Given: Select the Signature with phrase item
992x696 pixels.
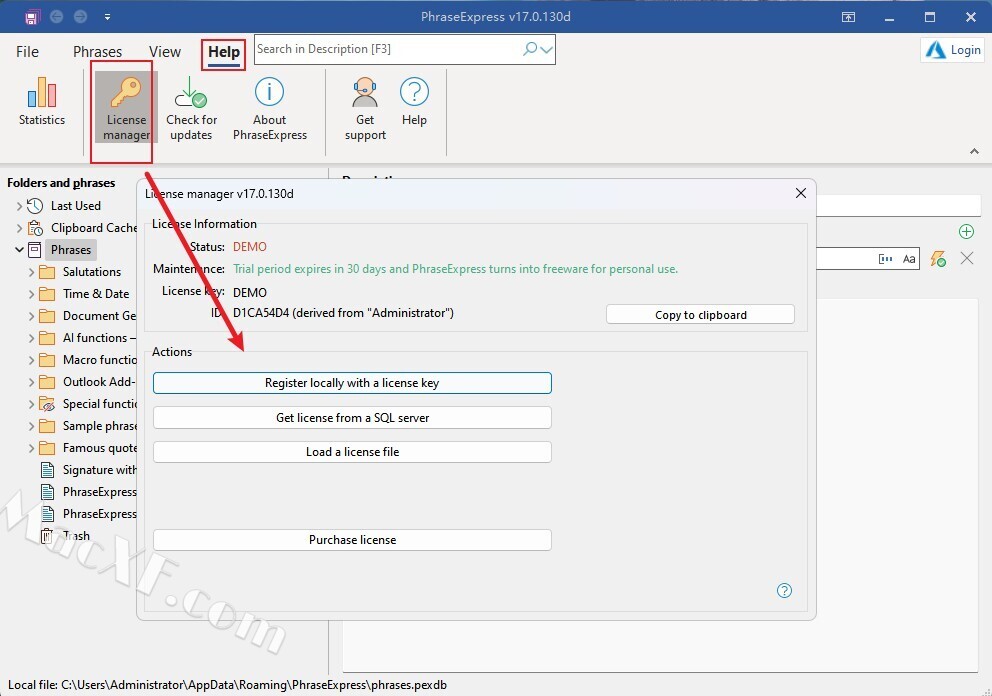Looking at the screenshot, I should pyautogui.click(x=99, y=470).
